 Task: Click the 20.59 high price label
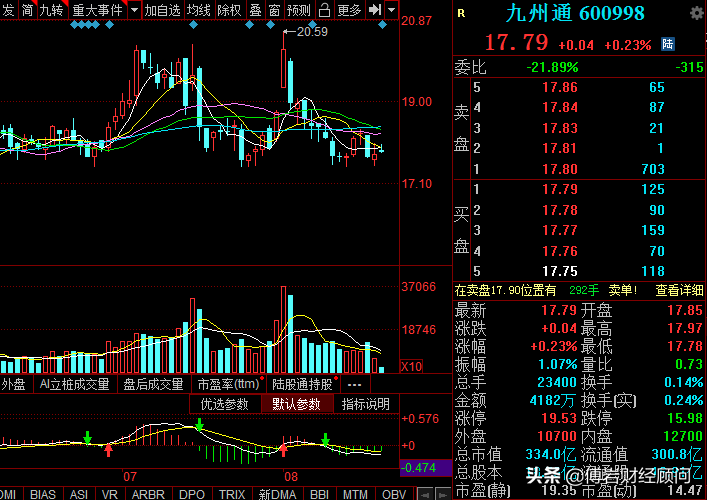(x=312, y=32)
